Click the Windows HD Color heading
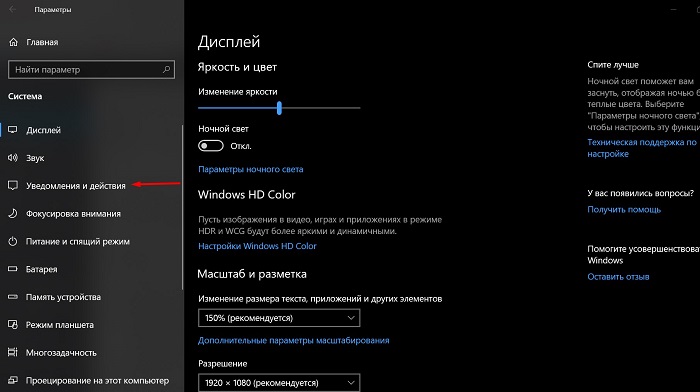The height and width of the screenshot is (392, 700). (246, 195)
